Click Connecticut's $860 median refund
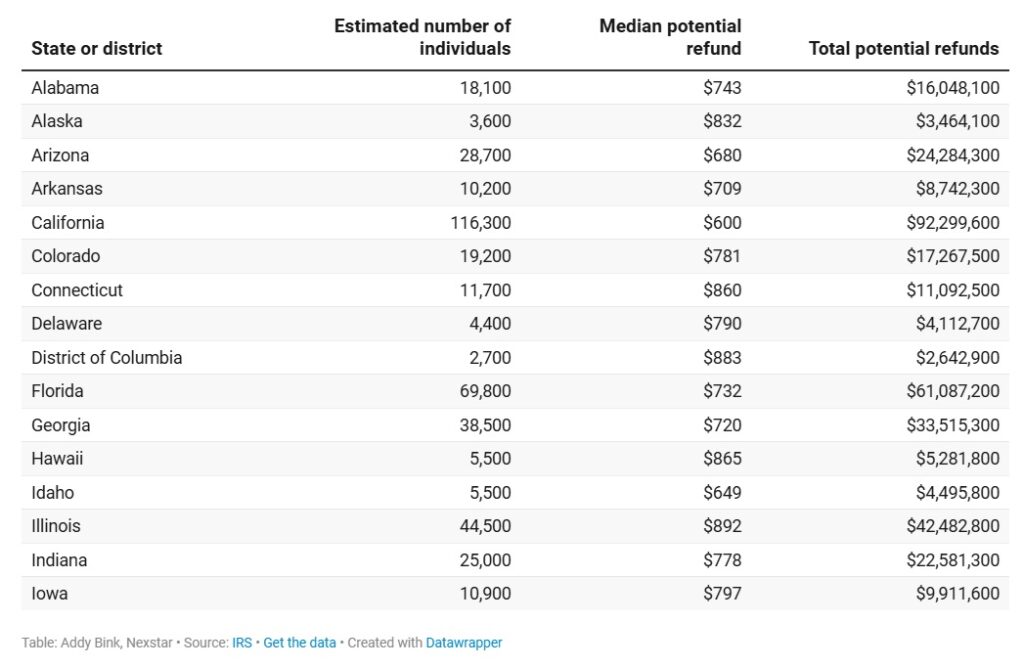Image resolution: width=1024 pixels, height=667 pixels. [x=722, y=290]
